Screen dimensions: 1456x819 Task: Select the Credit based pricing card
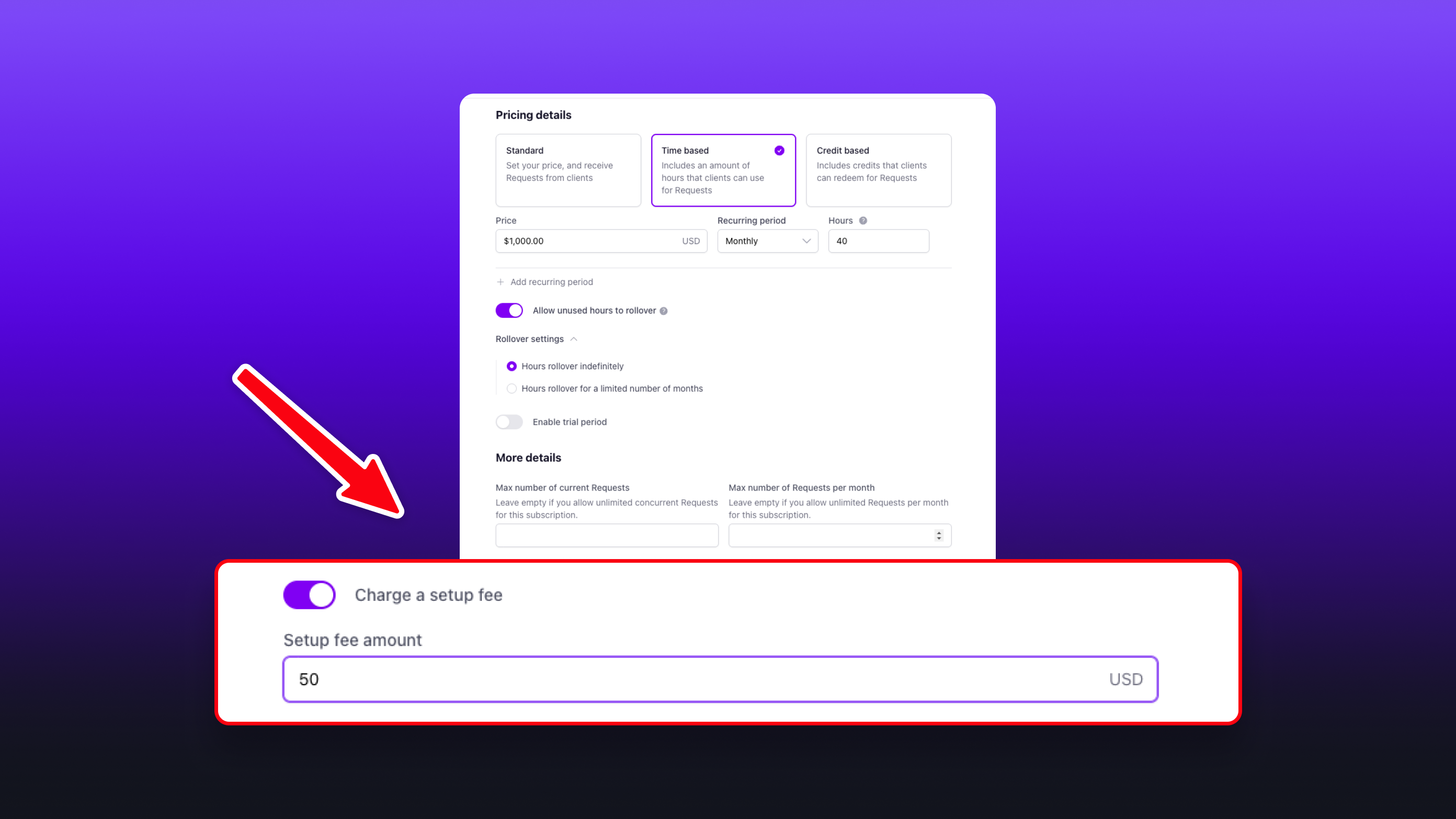(878, 170)
